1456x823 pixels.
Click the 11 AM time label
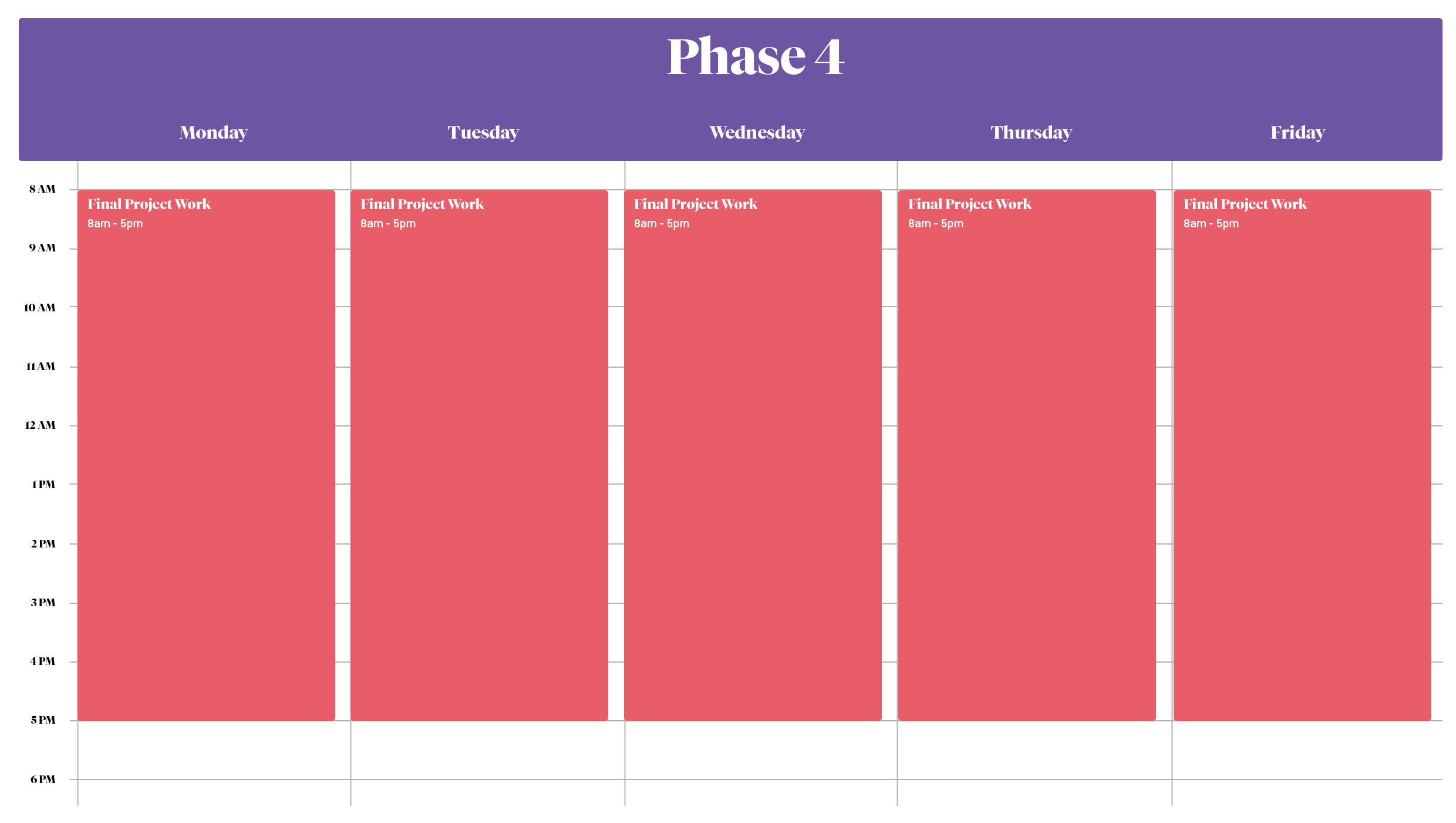[41, 367]
